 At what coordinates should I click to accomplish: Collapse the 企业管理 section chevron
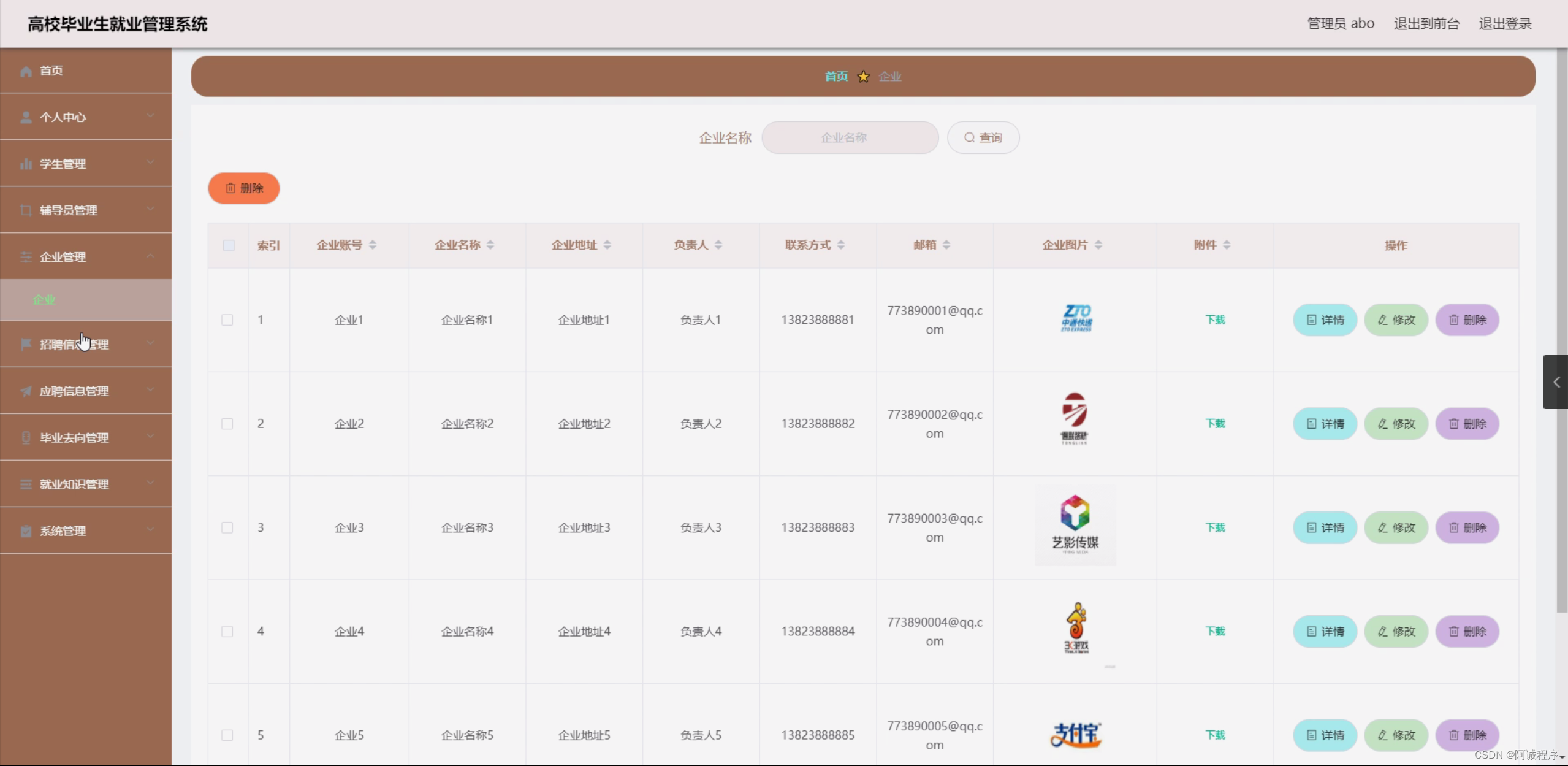click(151, 256)
